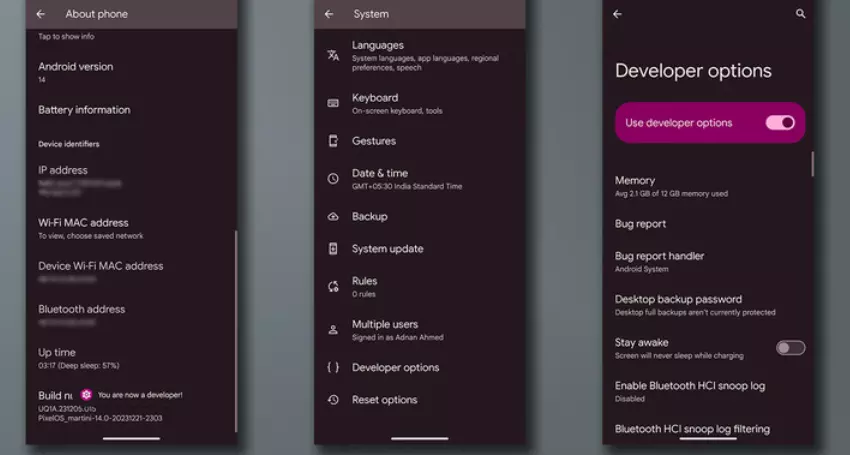Image resolution: width=850 pixels, height=455 pixels.
Task: Go back from the About phone screen
Action: pos(41,14)
